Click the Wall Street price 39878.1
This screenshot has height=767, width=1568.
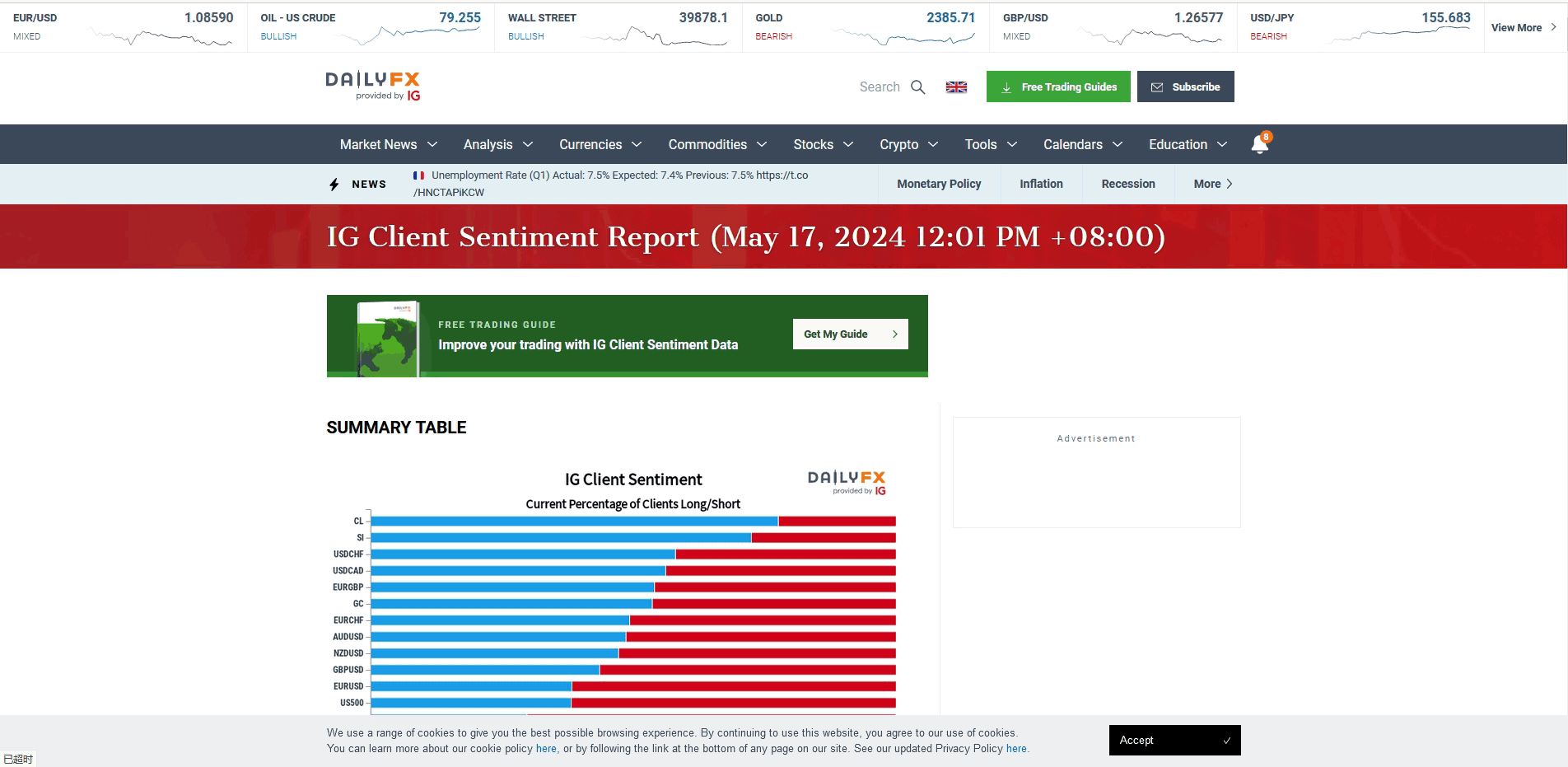pyautogui.click(x=703, y=17)
